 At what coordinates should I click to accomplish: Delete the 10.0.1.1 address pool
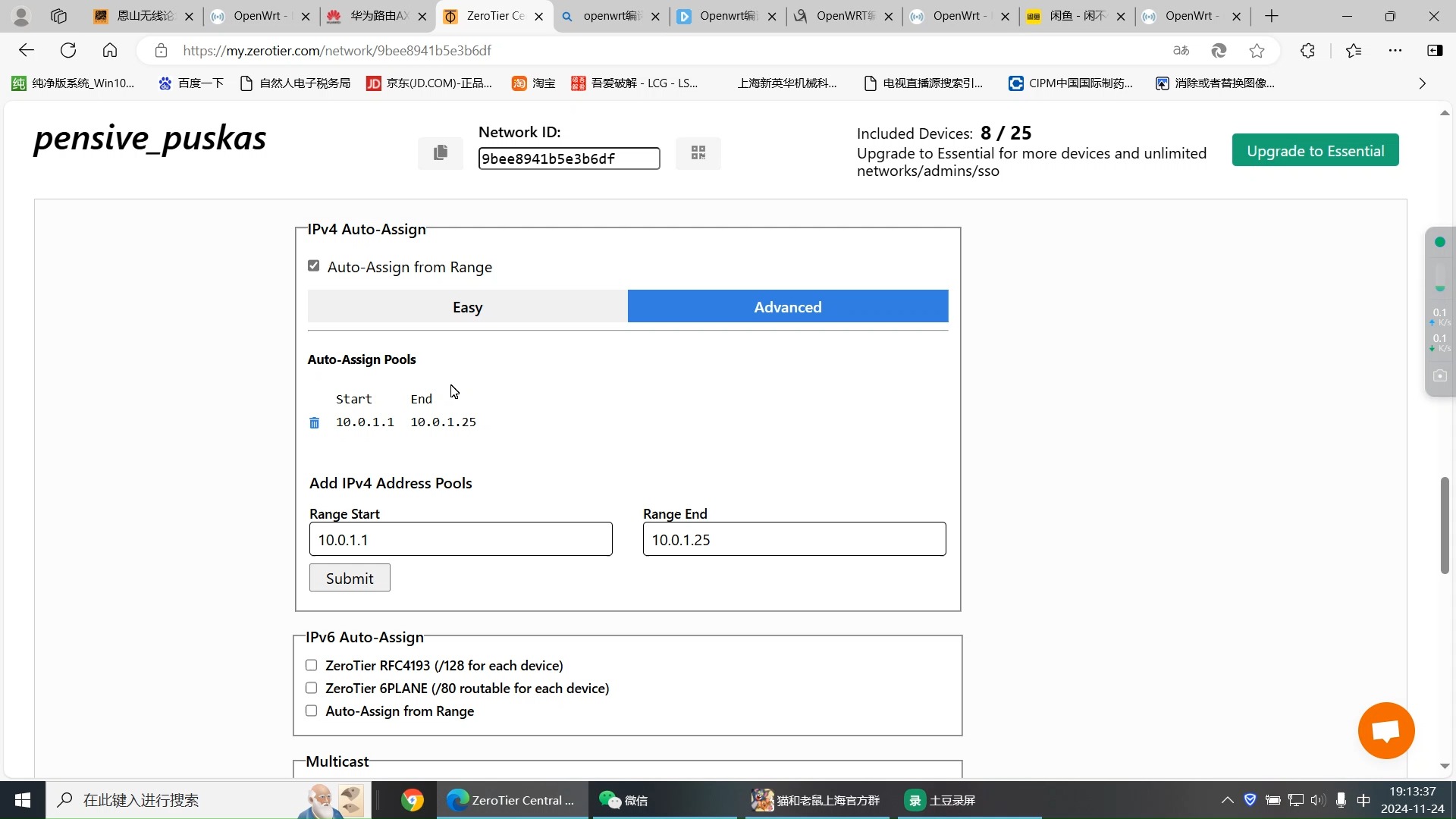[x=314, y=422]
